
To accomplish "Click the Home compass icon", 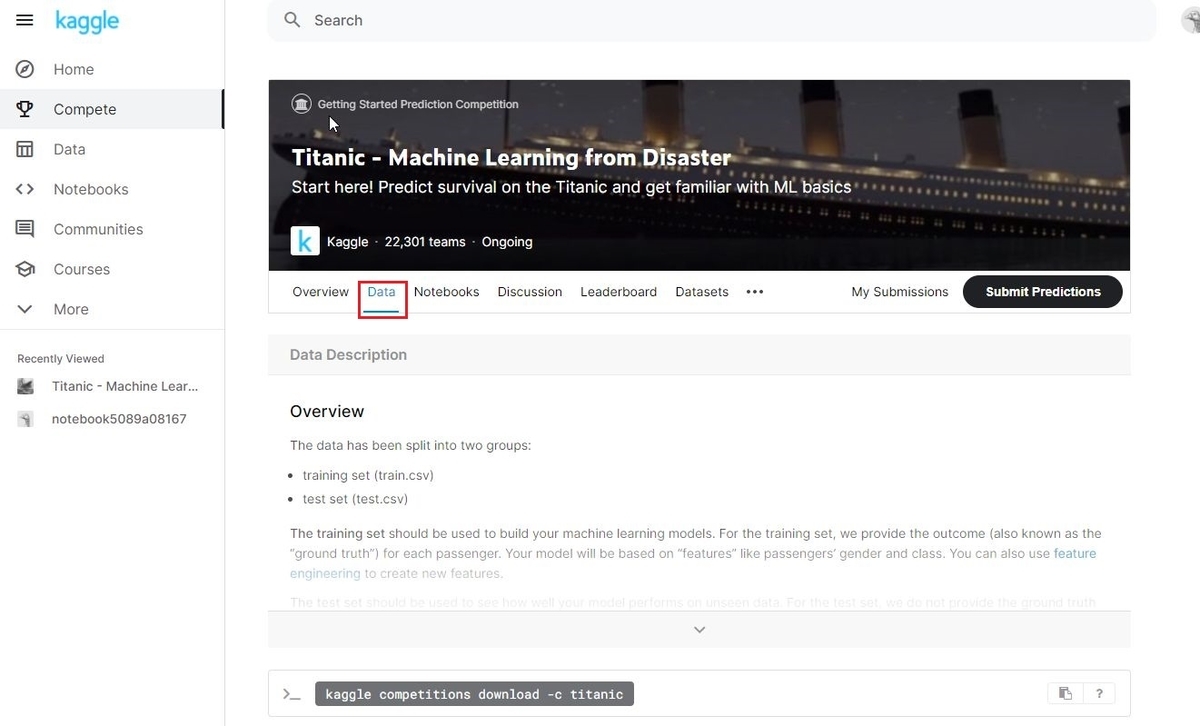I will 25,69.
